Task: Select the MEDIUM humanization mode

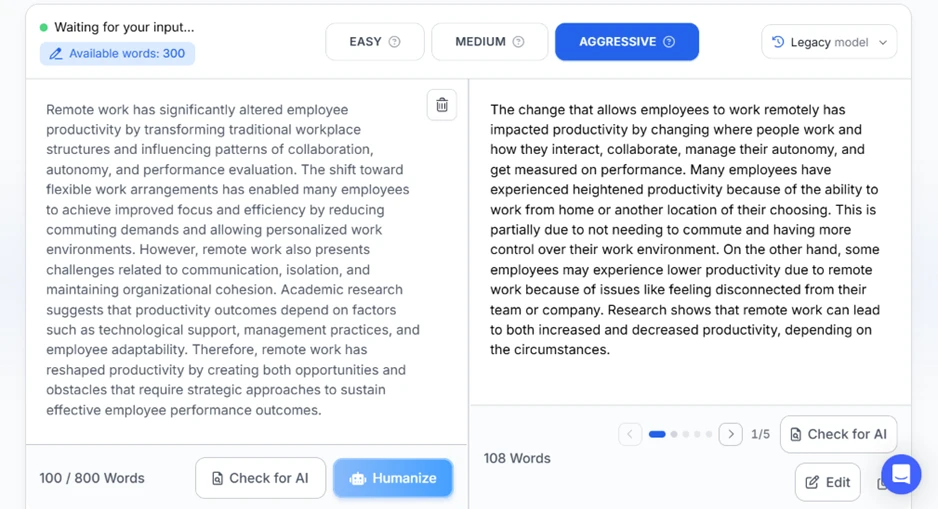Action: click(489, 42)
